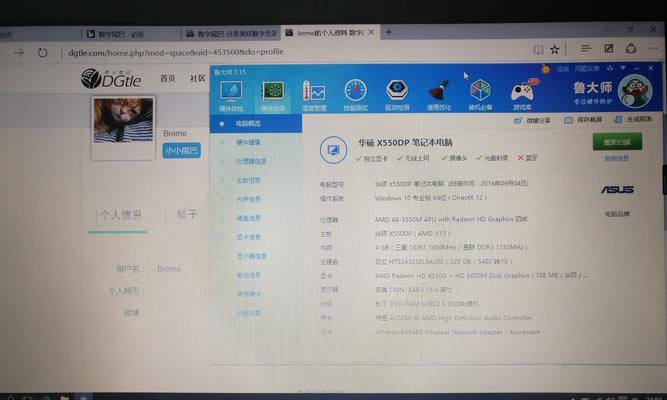Image resolution: width=667 pixels, height=400 pixels.
Task: Open 温度管理 temperature management thermometer icon
Action: click(x=314, y=96)
